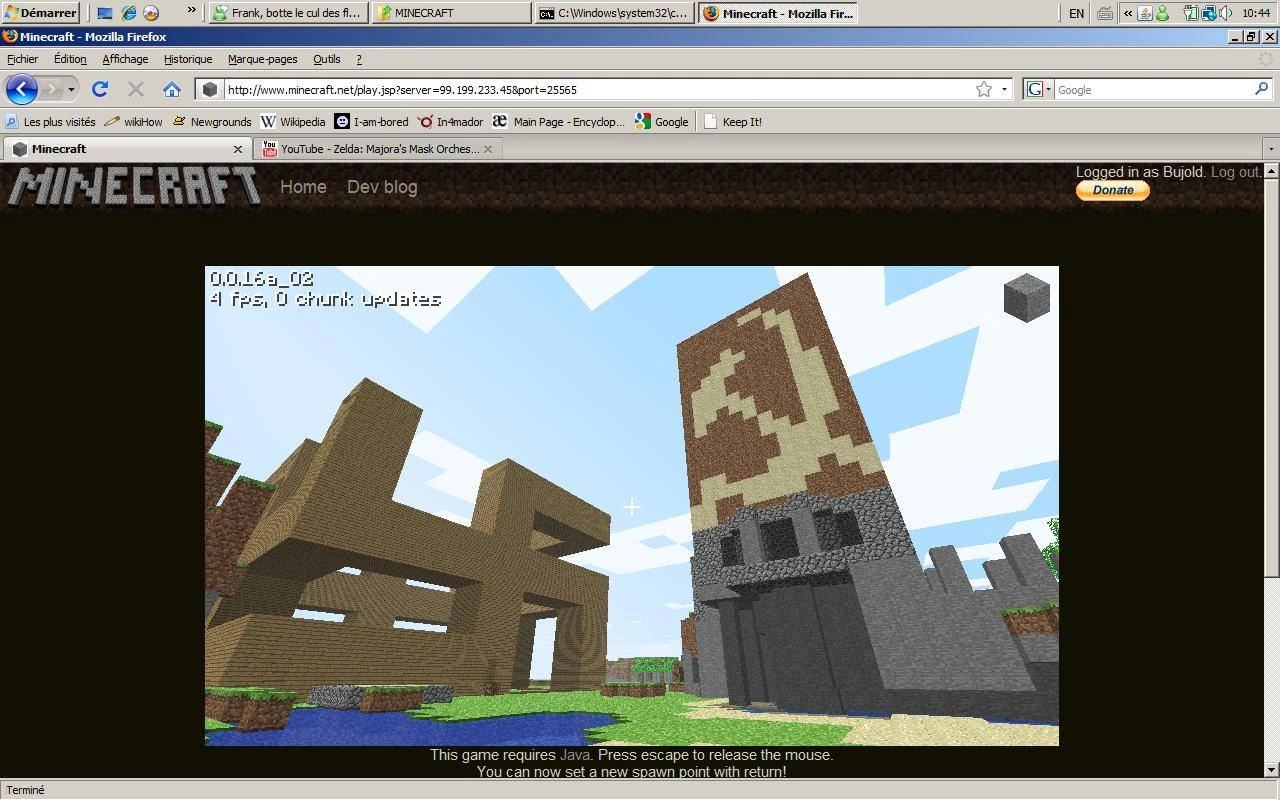This screenshot has height=800, width=1280.
Task: Click the search magnifier icon
Action: click(1262, 89)
